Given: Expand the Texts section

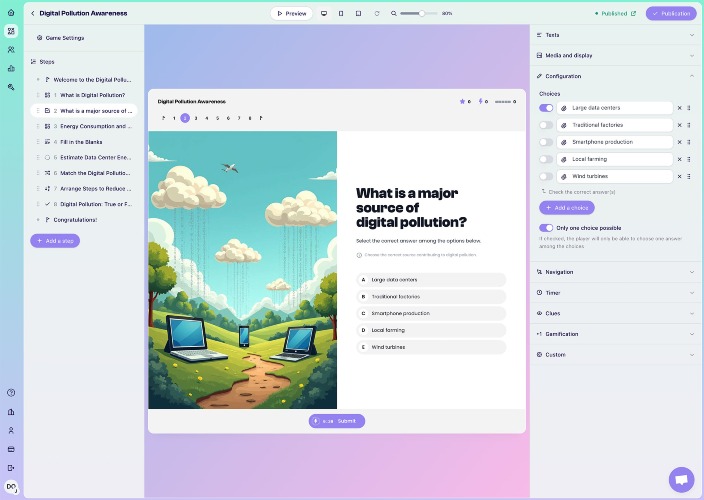Looking at the screenshot, I should click(x=615, y=35).
